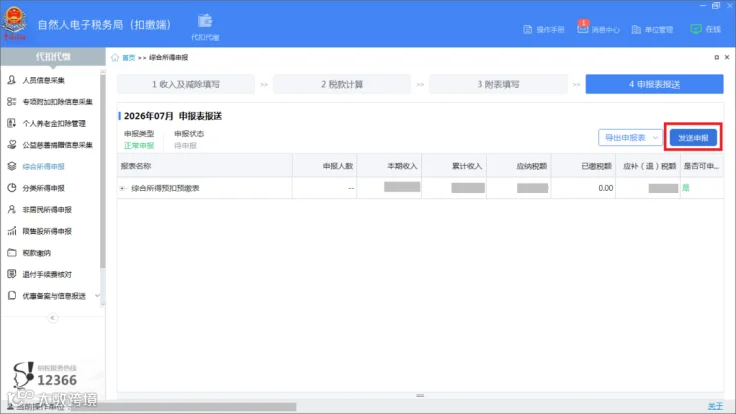Click the 发送申报 button
This screenshot has width=736, height=414.
click(x=693, y=138)
